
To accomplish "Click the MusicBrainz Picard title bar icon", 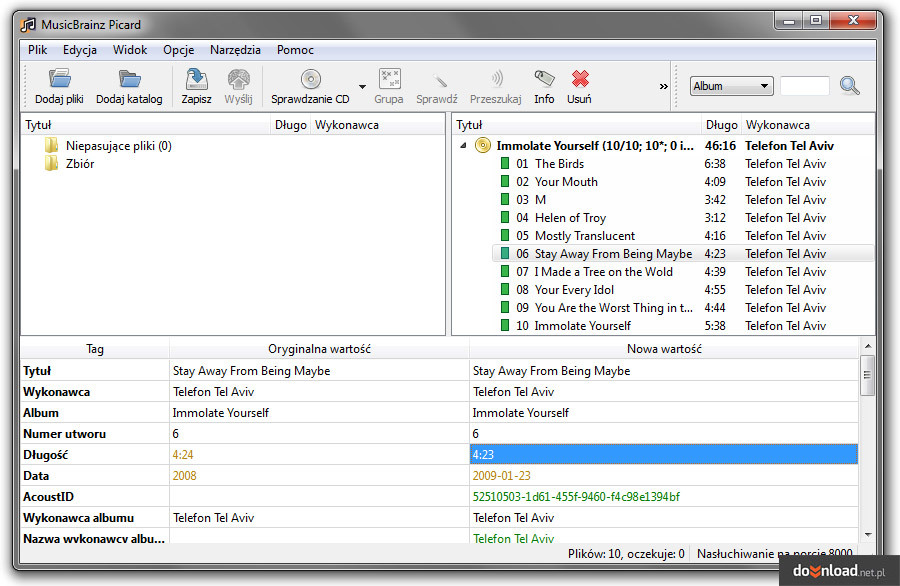I will pos(28,25).
